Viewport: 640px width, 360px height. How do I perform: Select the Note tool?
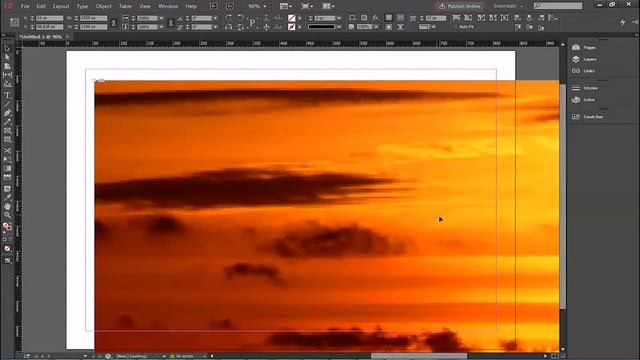point(7,189)
